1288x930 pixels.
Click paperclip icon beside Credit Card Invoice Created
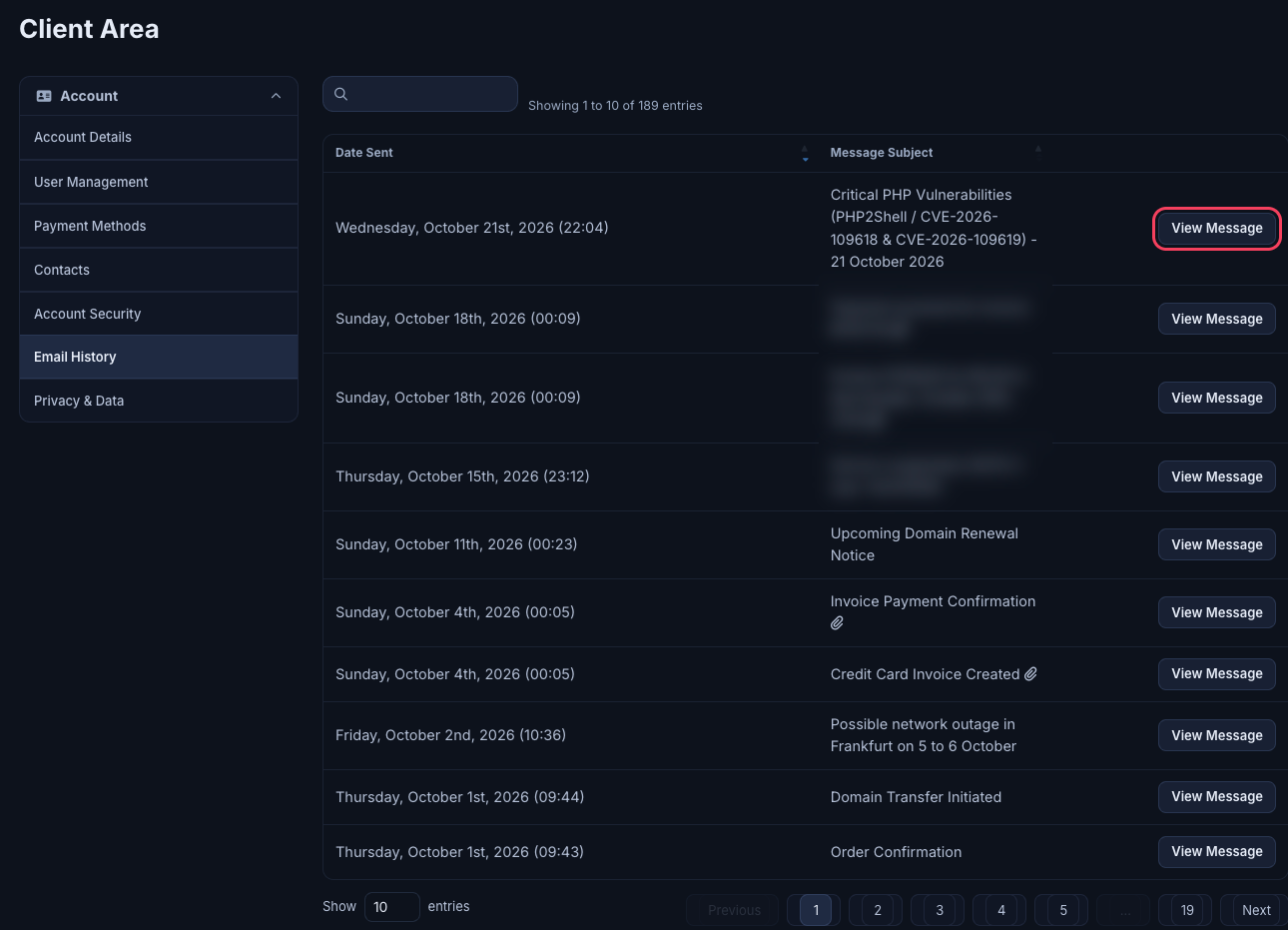point(1031,674)
